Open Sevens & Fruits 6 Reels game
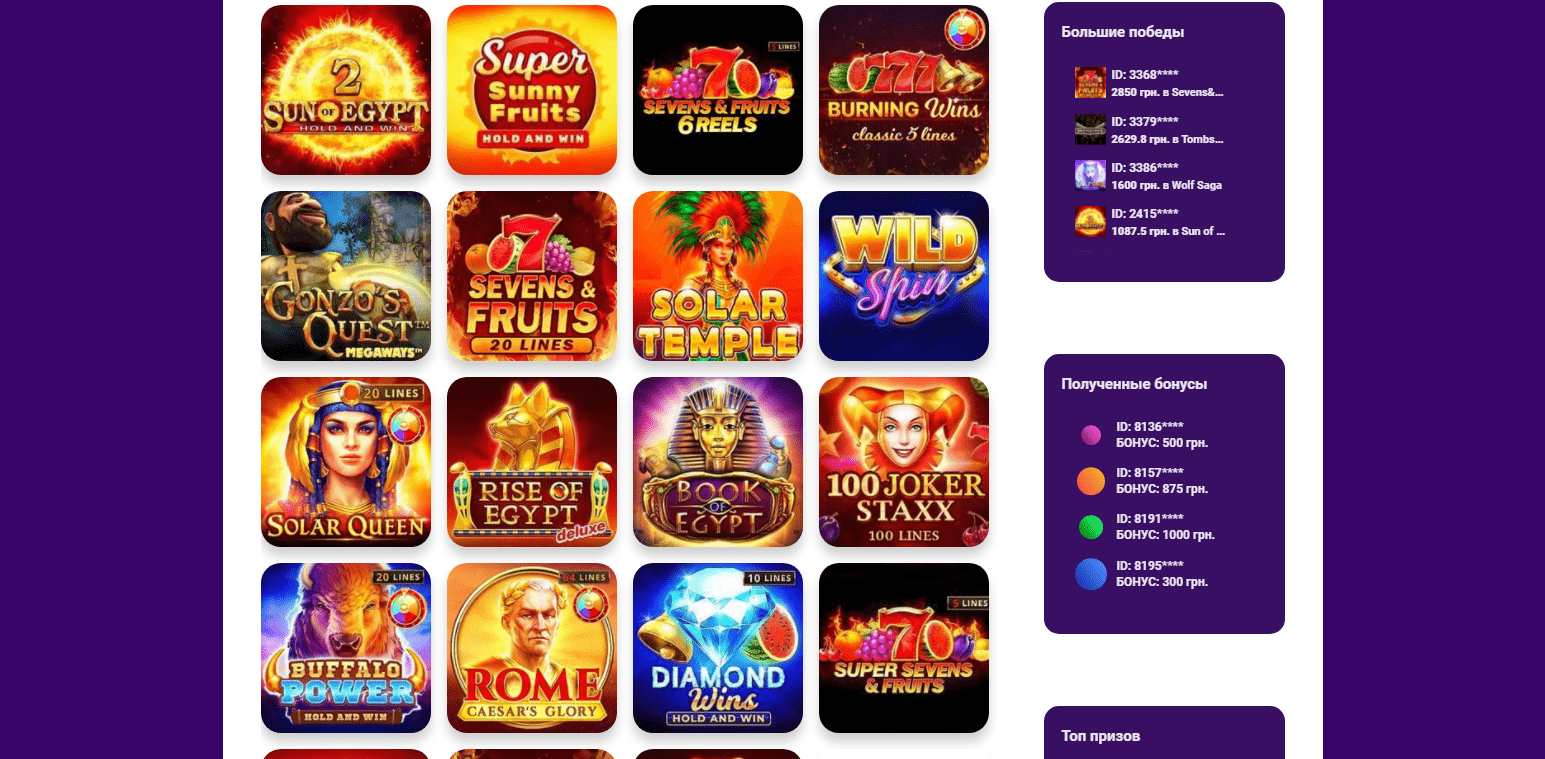 click(x=718, y=90)
